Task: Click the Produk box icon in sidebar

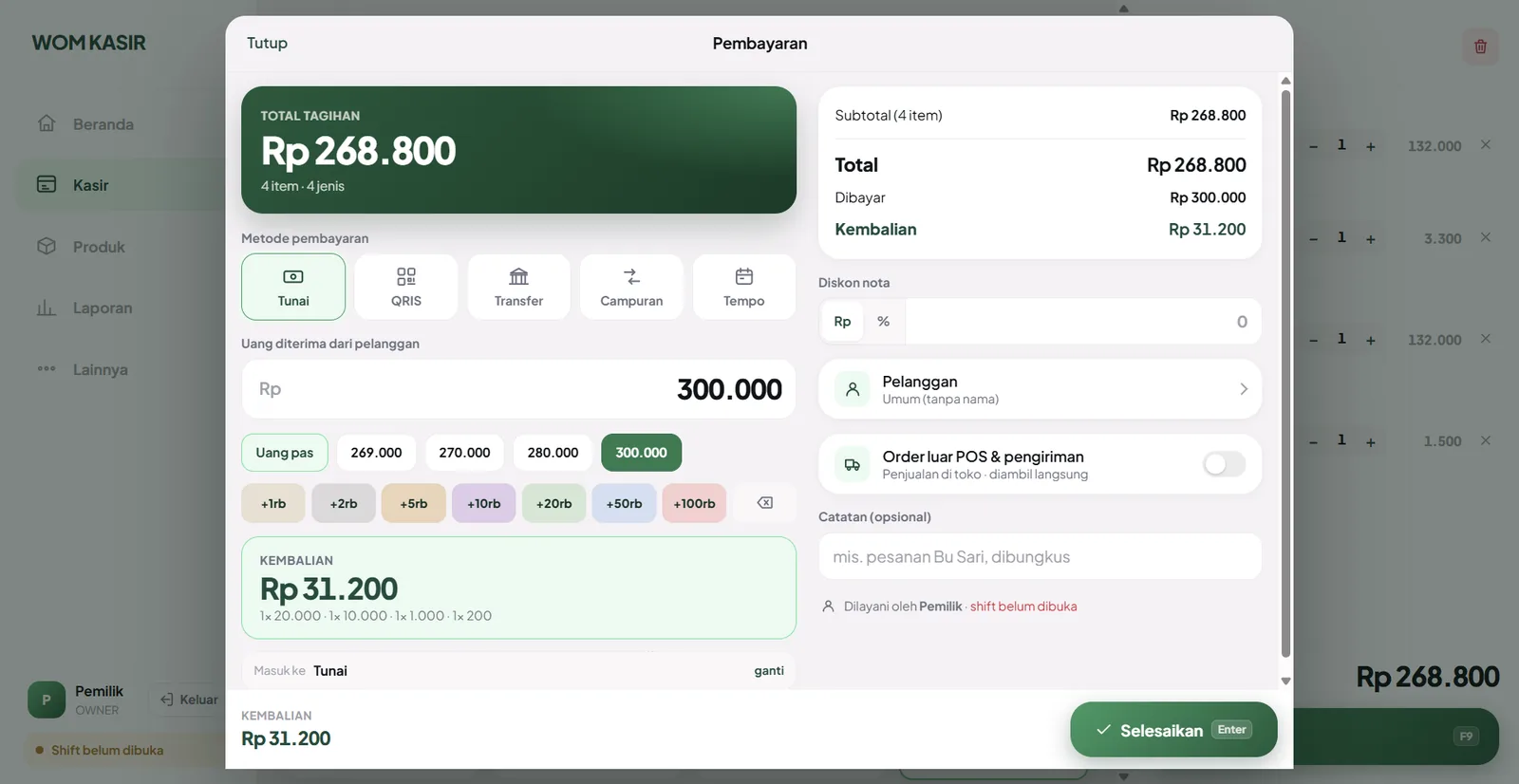Action: [x=47, y=246]
